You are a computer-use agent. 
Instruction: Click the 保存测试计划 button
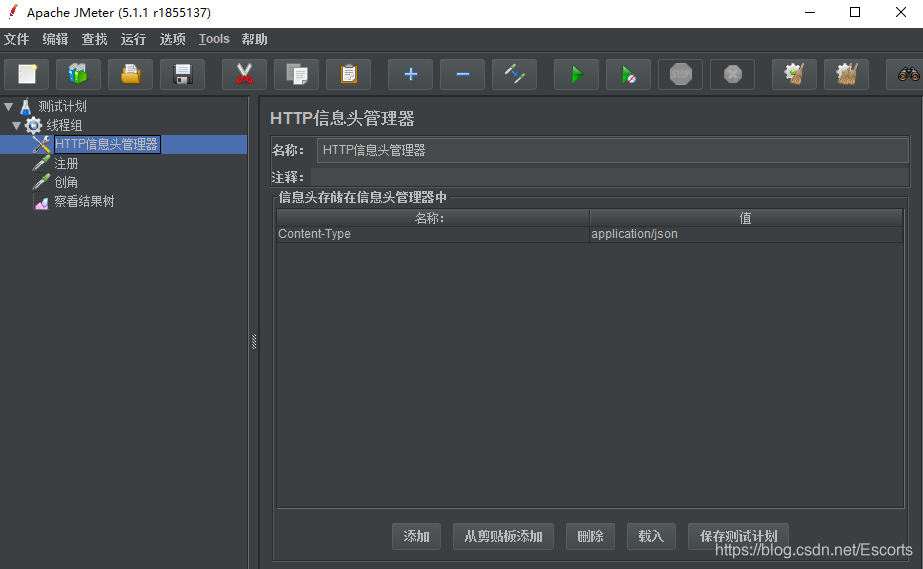pos(738,536)
